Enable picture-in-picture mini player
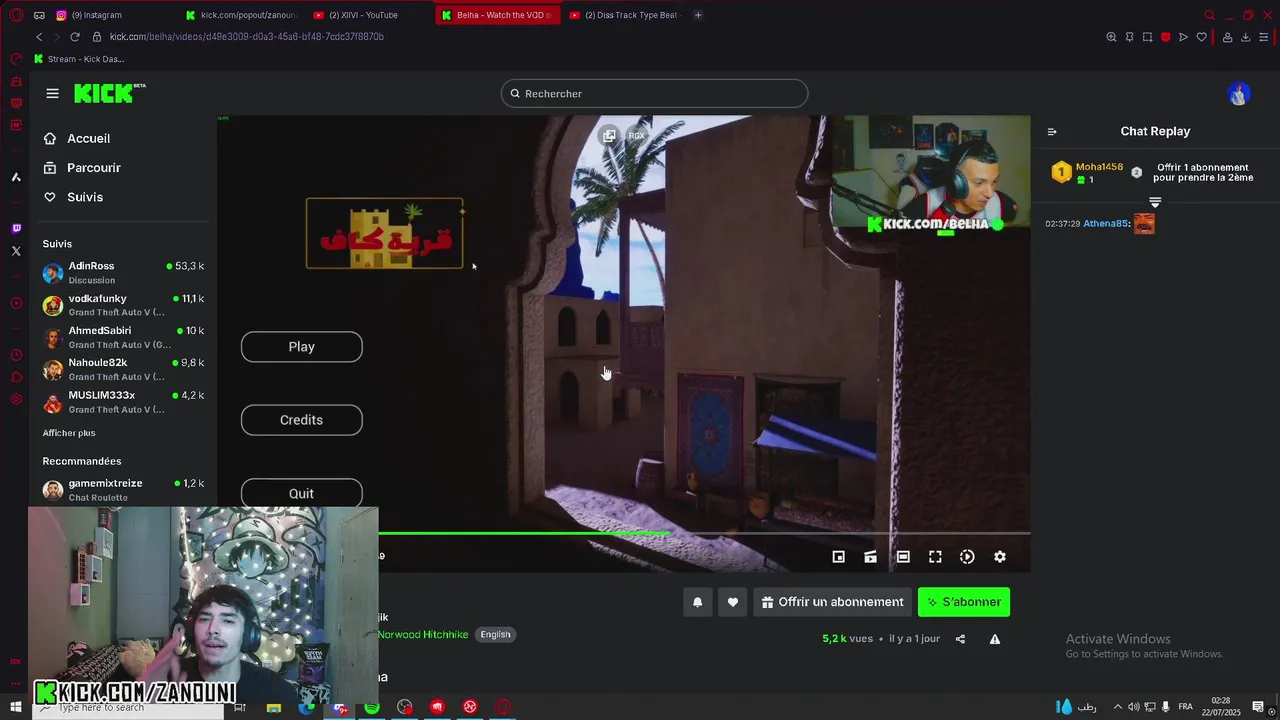This screenshot has width=1280, height=720. (839, 557)
